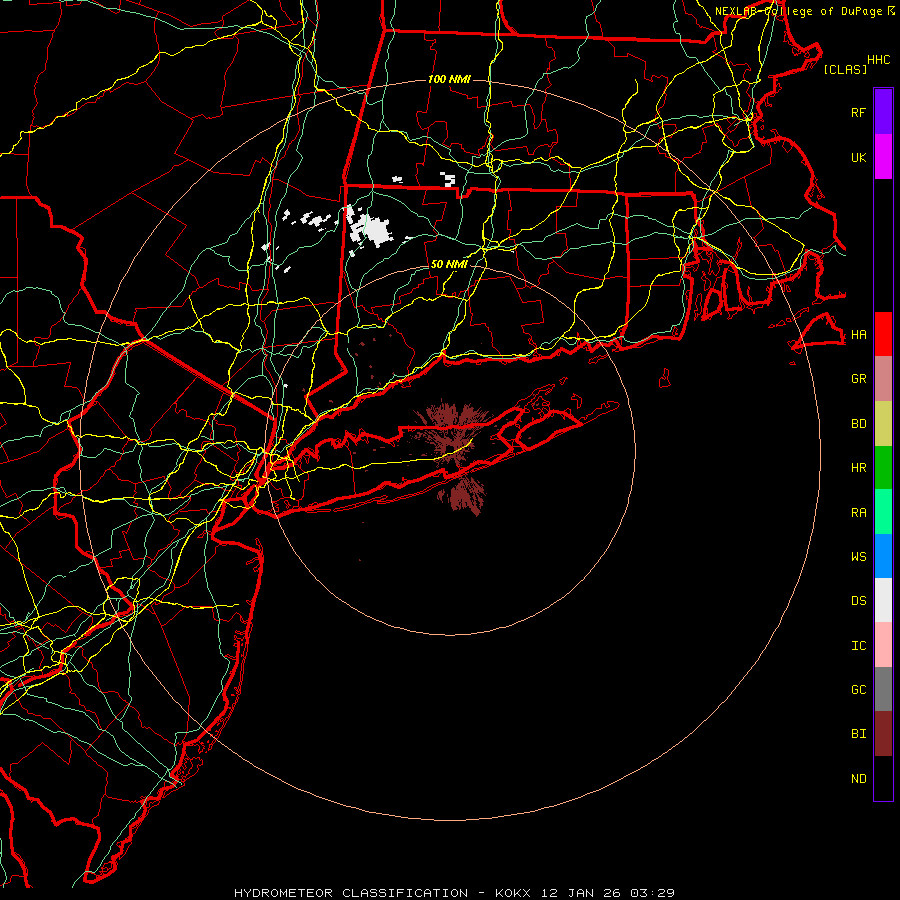The image size is (900, 900).
Task: Click the HA legend label
Action: [x=858, y=334]
